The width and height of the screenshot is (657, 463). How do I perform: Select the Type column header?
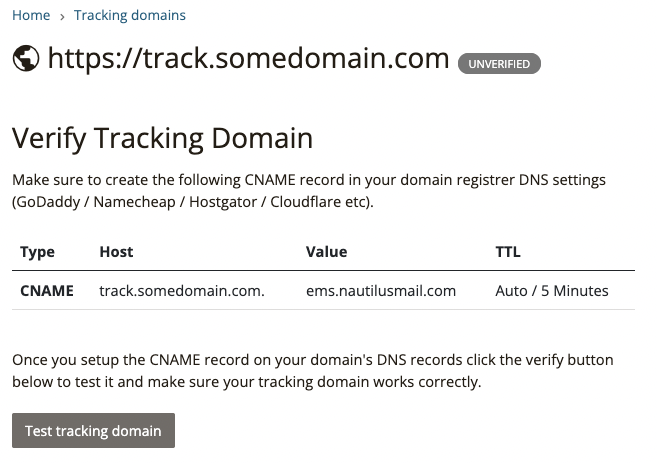37,252
